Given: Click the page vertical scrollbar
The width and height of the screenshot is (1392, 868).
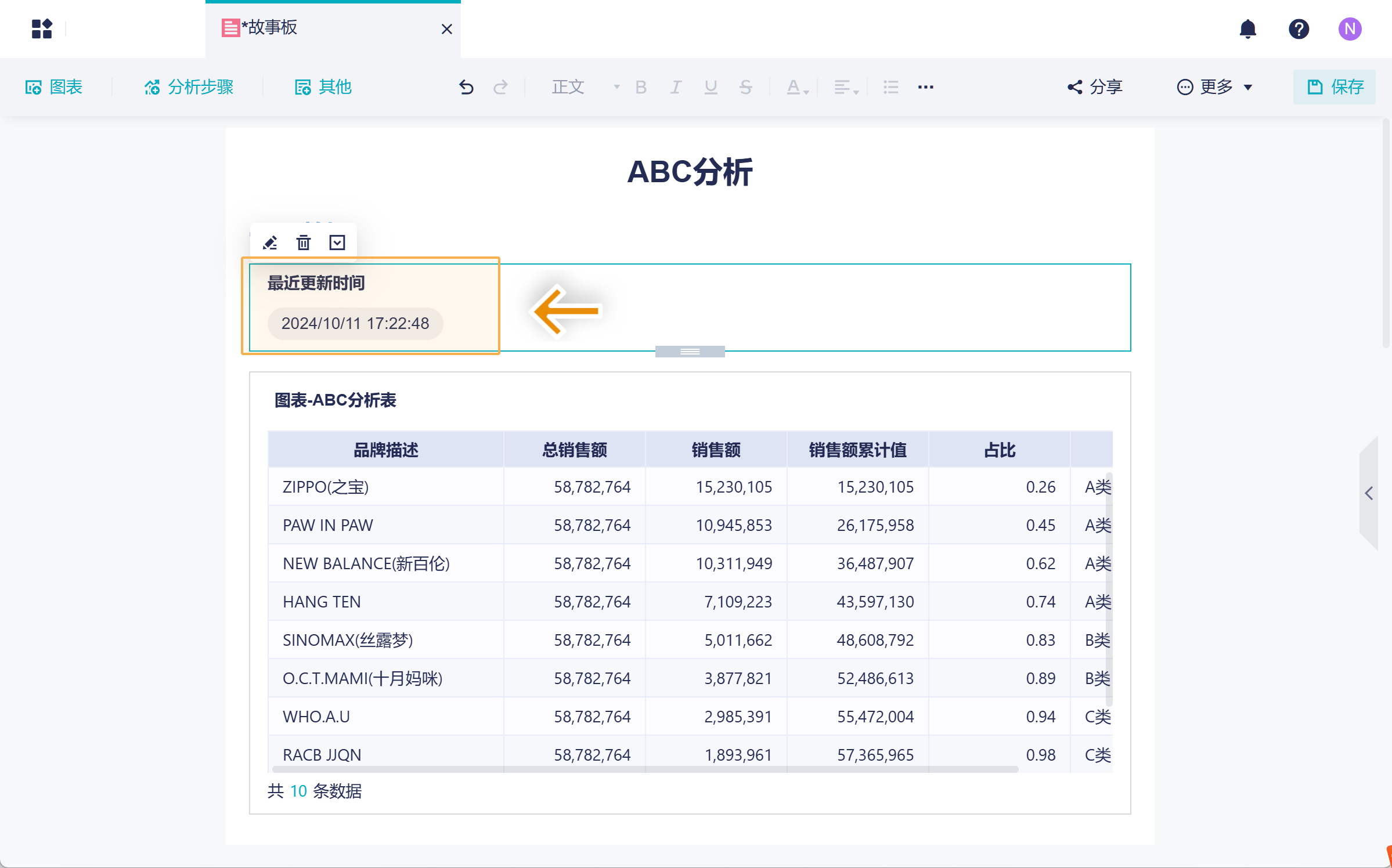Looking at the screenshot, I should pos(1386,233).
